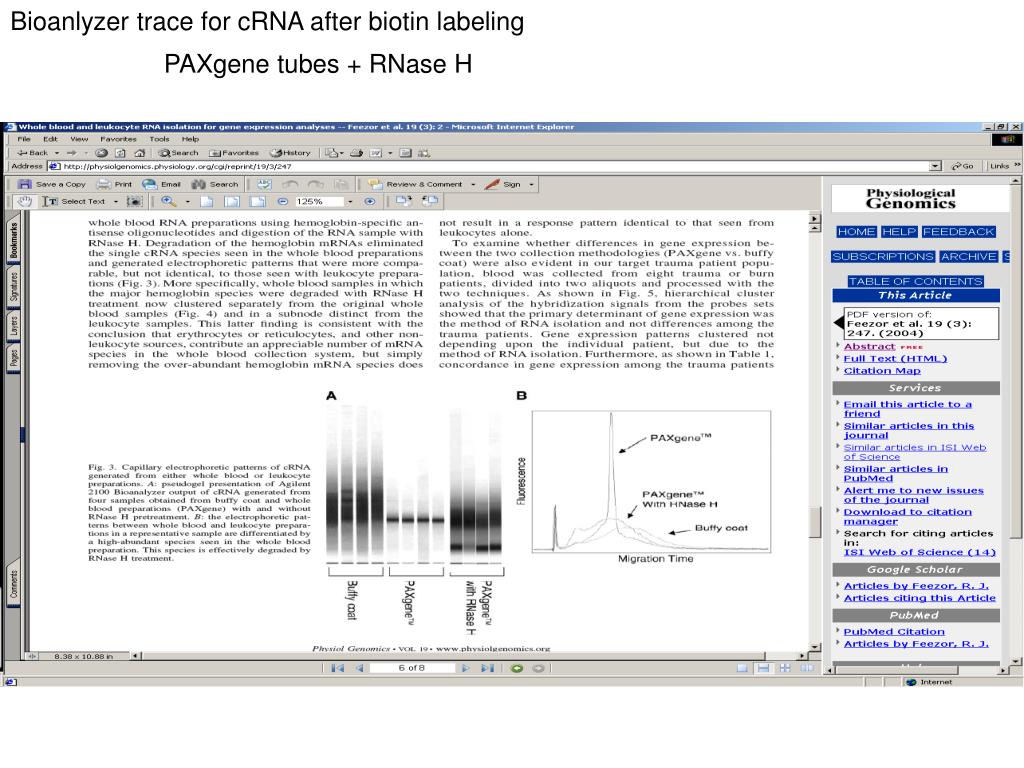Rotate page clockwise icon
1024x768 pixels.
[x=404, y=201]
